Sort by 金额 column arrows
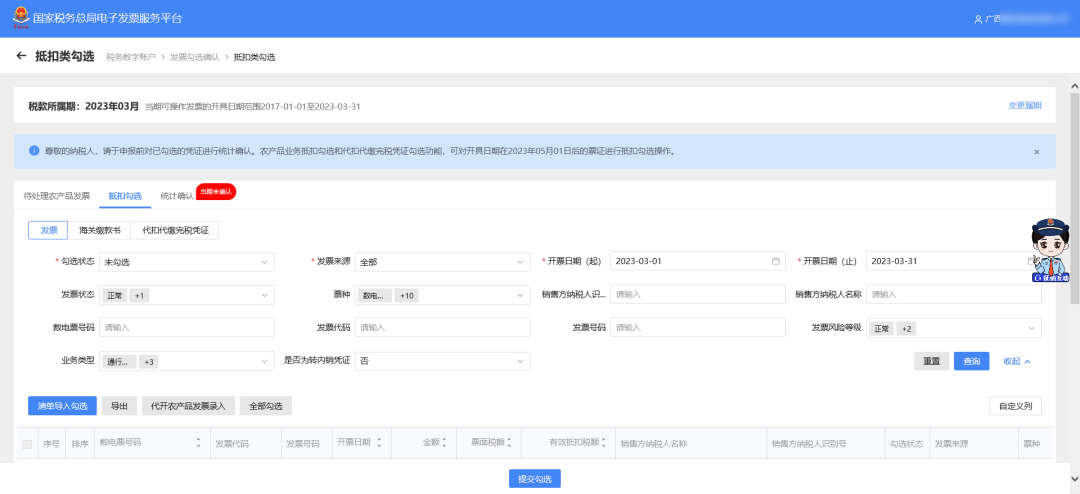Image resolution: width=1080 pixels, height=494 pixels. click(x=444, y=443)
